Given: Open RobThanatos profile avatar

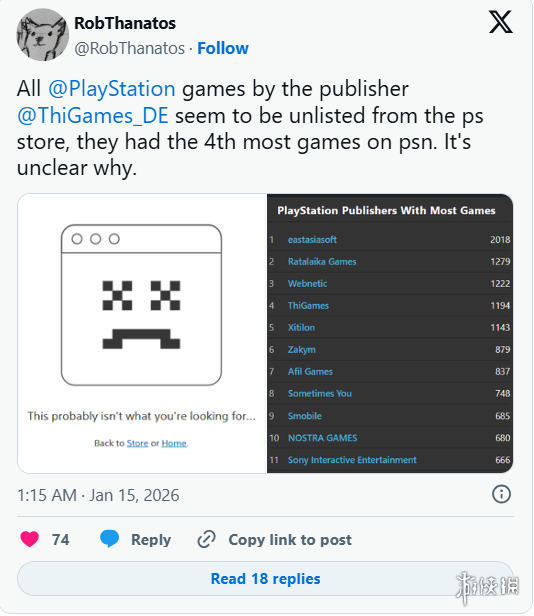Looking at the screenshot, I should [x=42, y=35].
